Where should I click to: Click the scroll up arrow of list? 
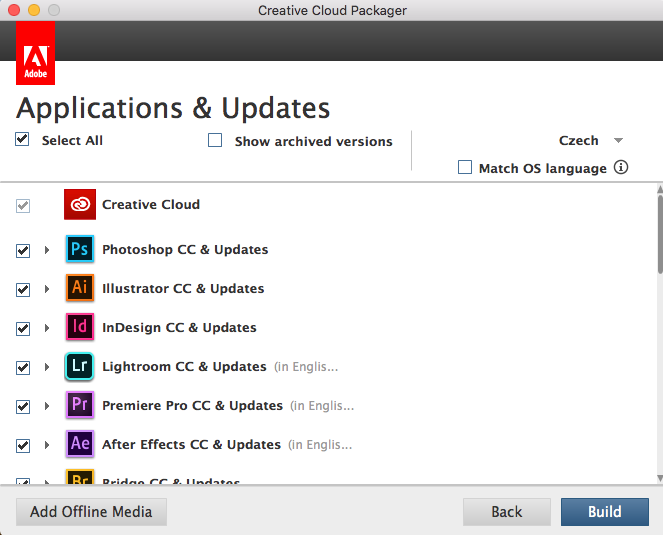point(660,189)
